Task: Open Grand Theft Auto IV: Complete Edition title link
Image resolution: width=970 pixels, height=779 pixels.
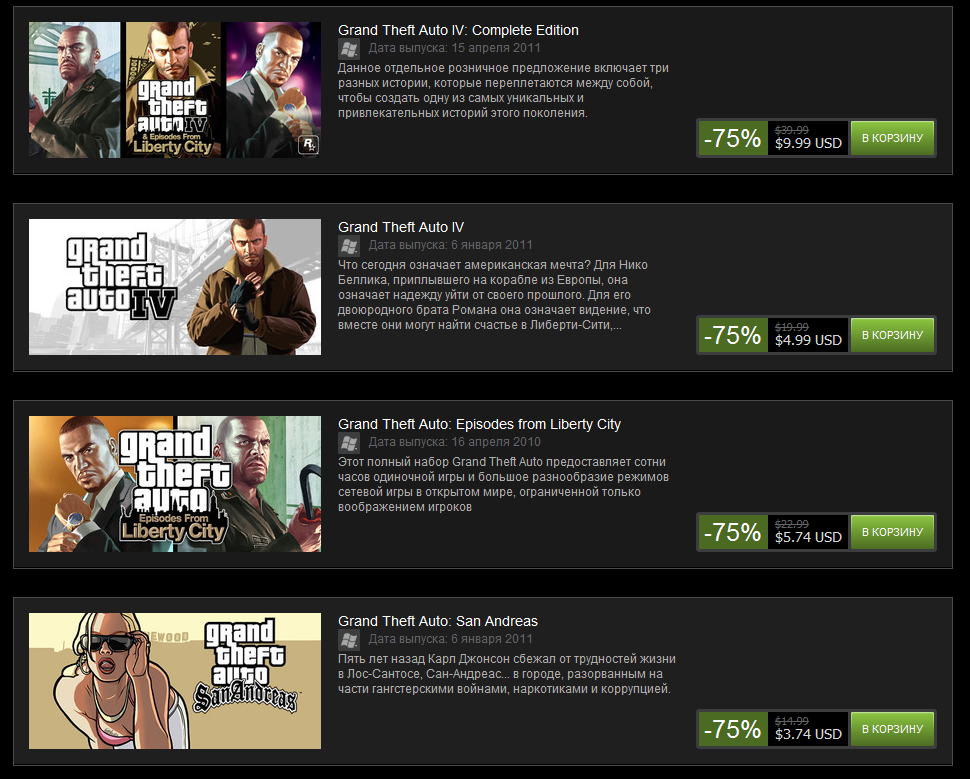Action: [458, 30]
